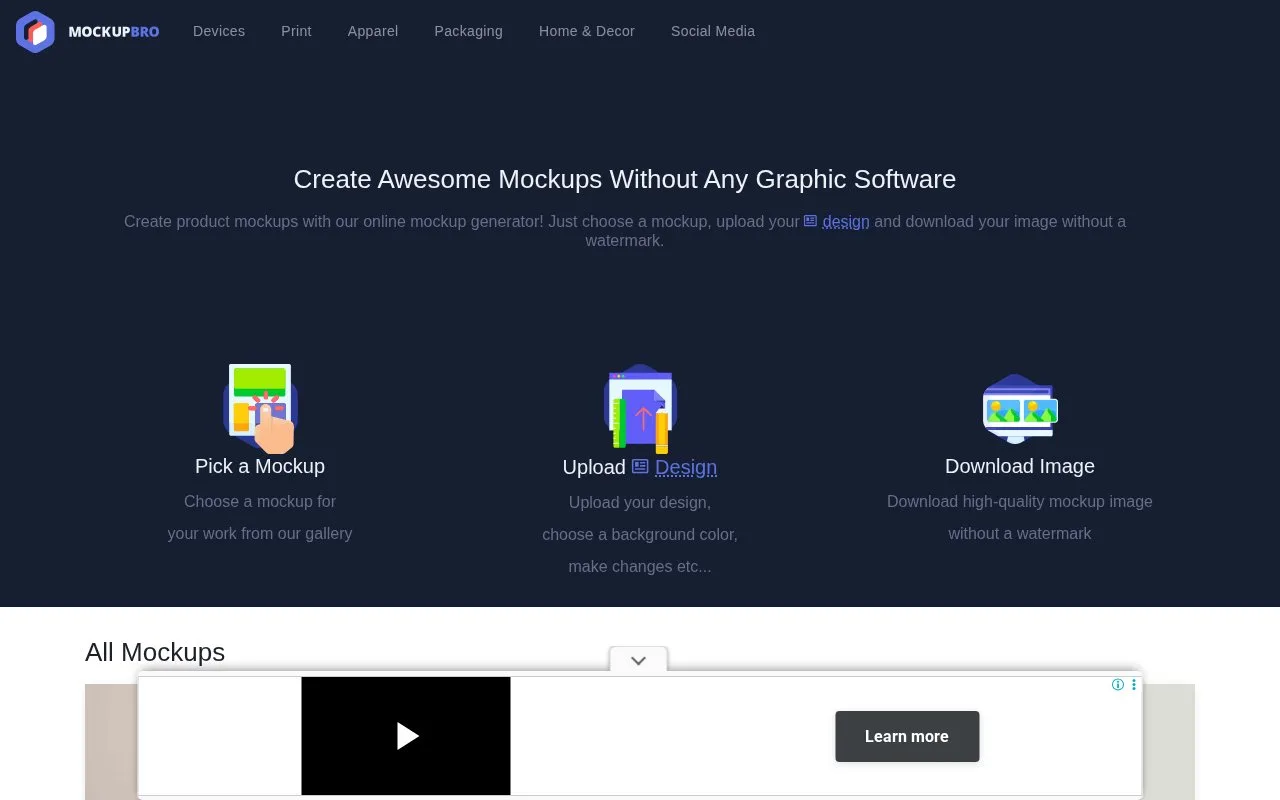Click the Download Image heading
This screenshot has width=1280, height=800.
1020,466
